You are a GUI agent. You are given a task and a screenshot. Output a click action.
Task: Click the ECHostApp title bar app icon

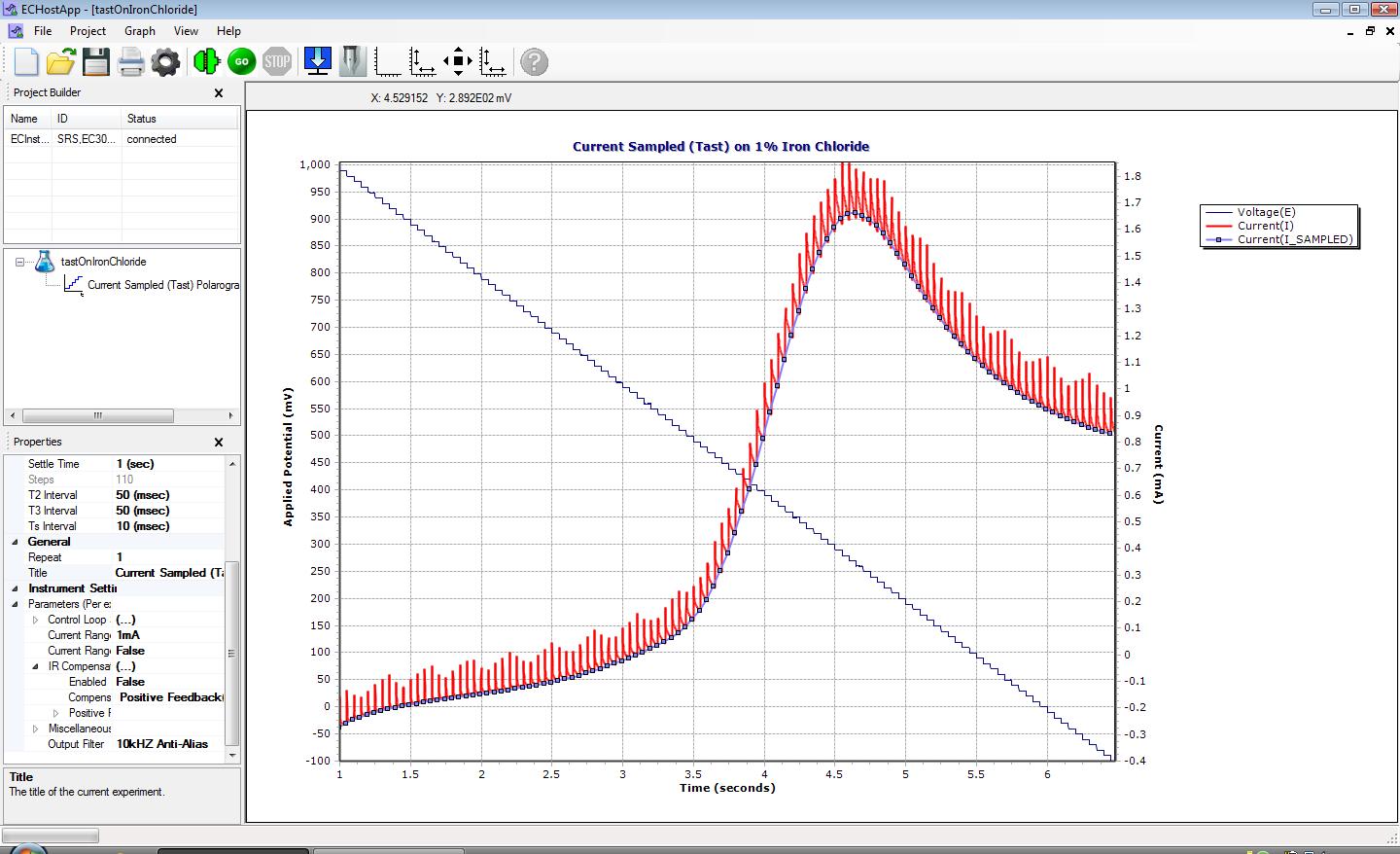click(x=11, y=9)
